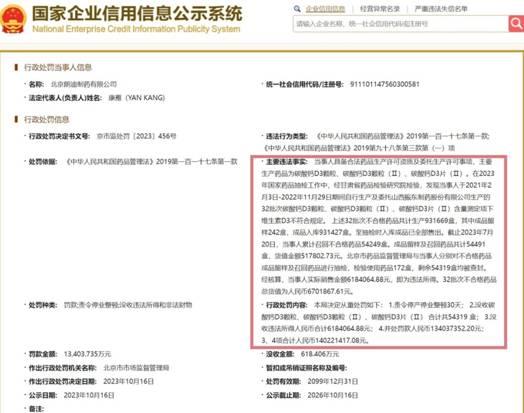Click the 备注 label

(36, 409)
